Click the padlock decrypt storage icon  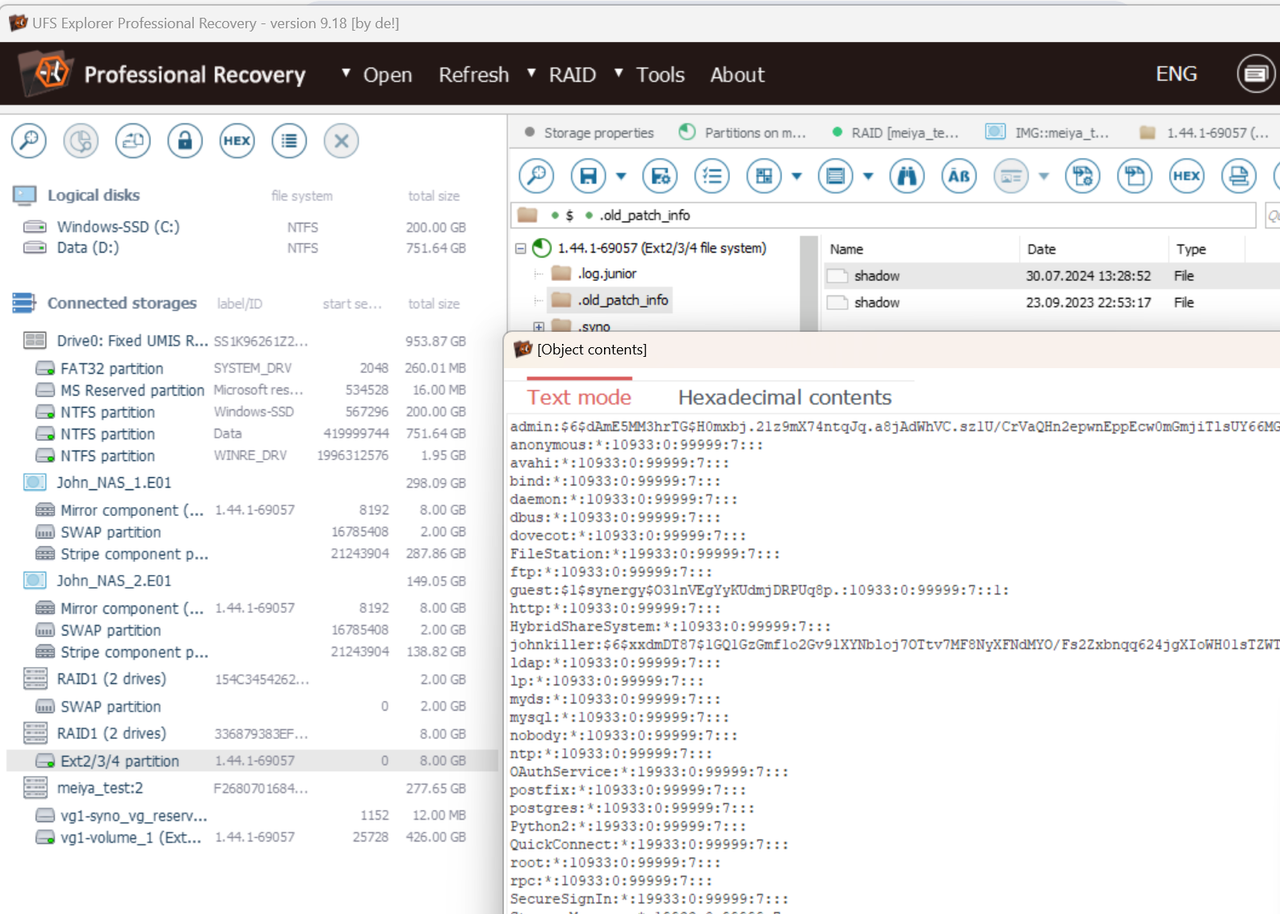[185, 141]
